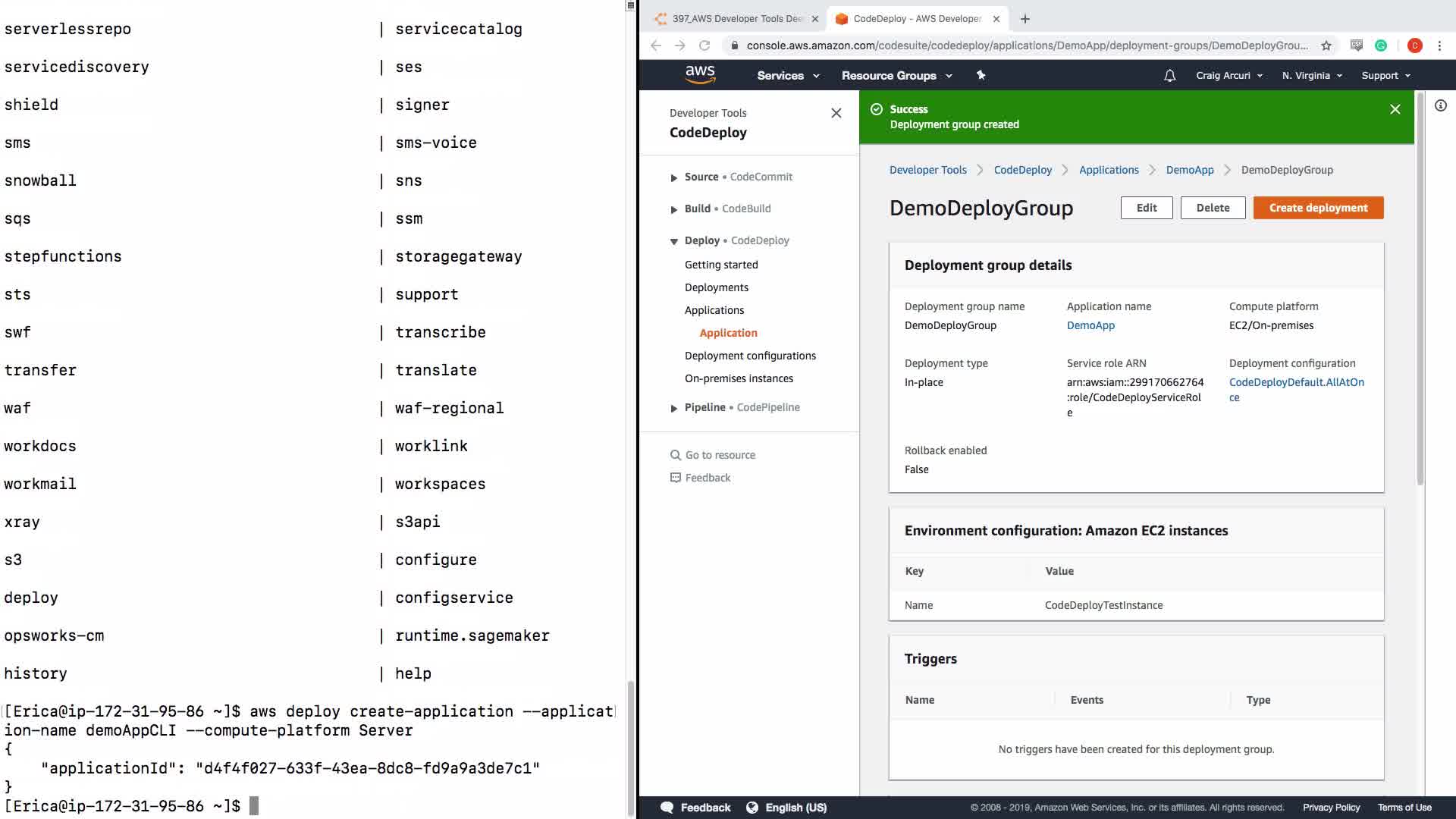Viewport: 1456px width, 819px height.
Task: Open the DemoApp application name link
Action: pos(1090,325)
